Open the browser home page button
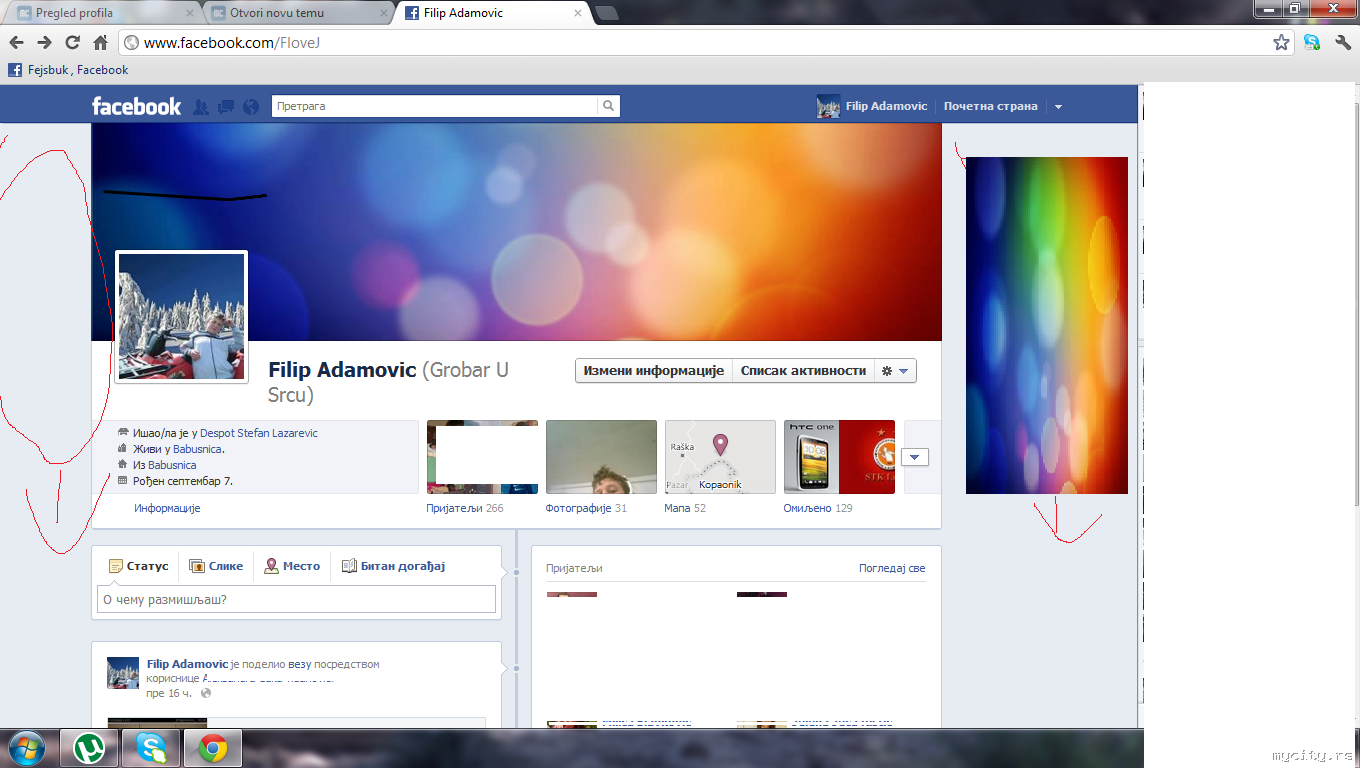Screen dimensions: 1360x768 coord(100,43)
